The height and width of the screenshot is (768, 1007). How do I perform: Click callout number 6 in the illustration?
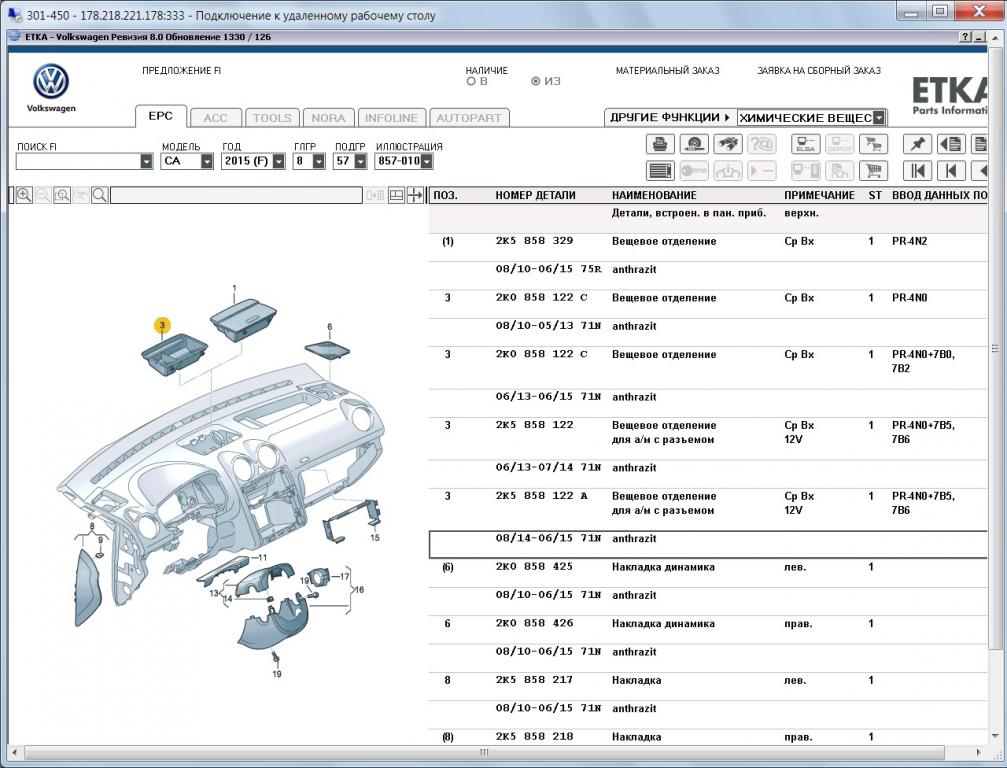(x=329, y=327)
